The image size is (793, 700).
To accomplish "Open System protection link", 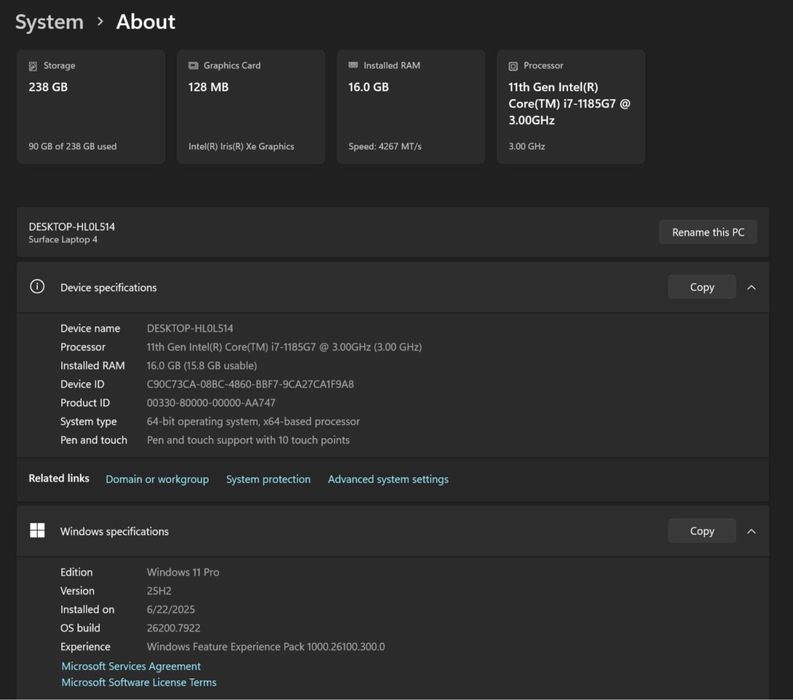I will [x=268, y=479].
